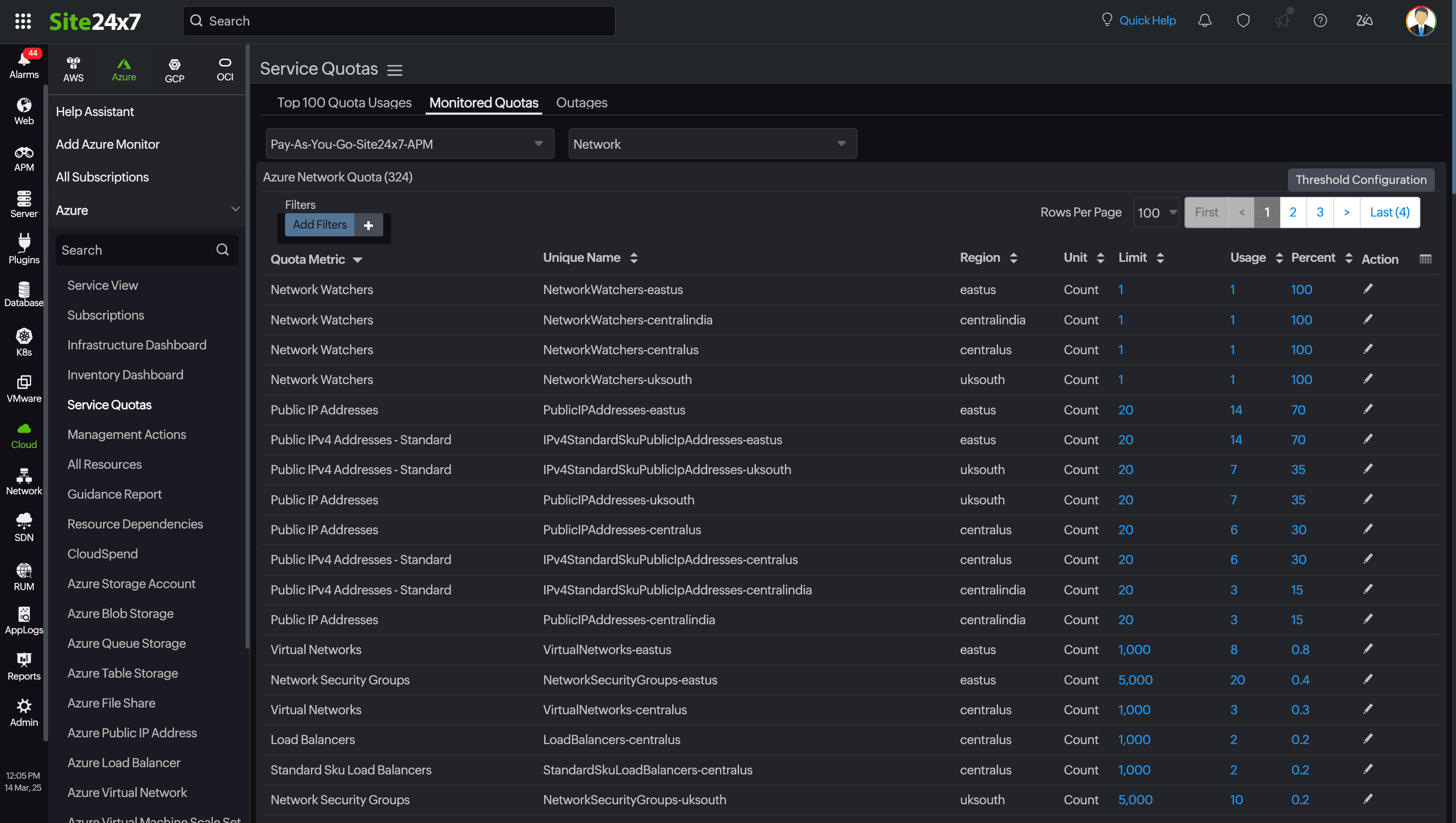The width and height of the screenshot is (1456, 823).
Task: Open the app launcher grid icon
Action: [23, 21]
